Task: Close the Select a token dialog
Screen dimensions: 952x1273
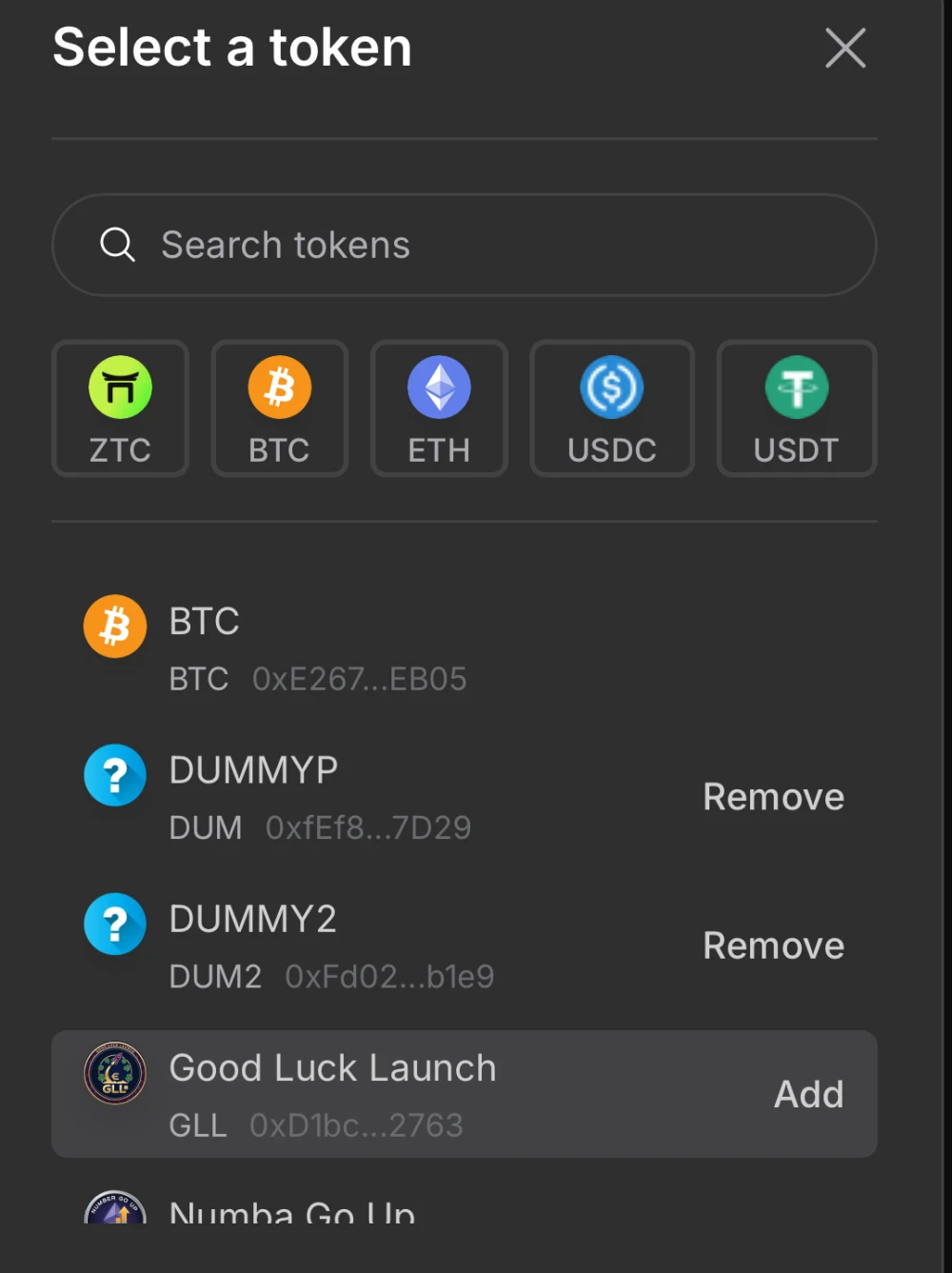Action: tap(845, 48)
